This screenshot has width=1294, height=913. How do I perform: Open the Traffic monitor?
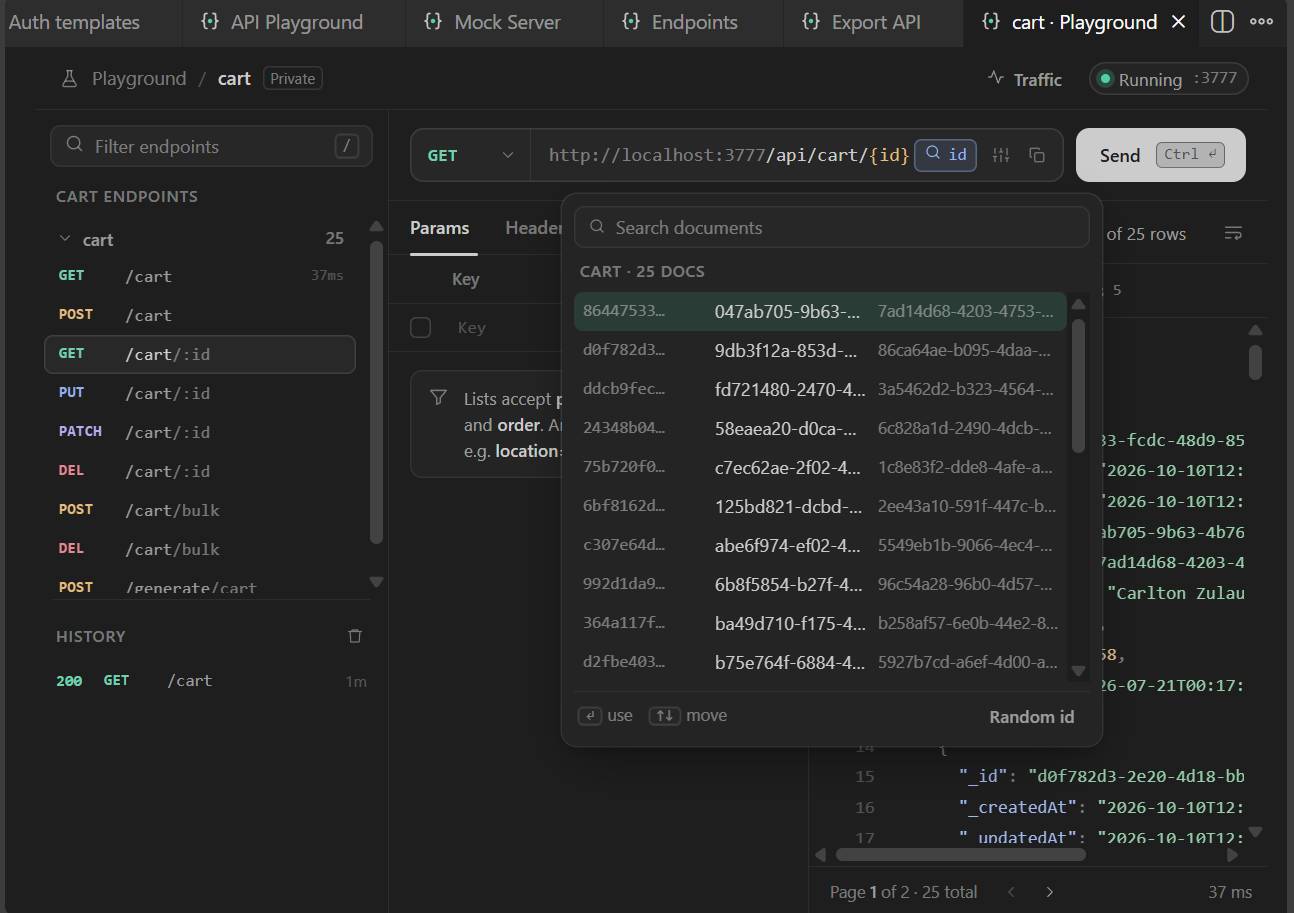1024,79
